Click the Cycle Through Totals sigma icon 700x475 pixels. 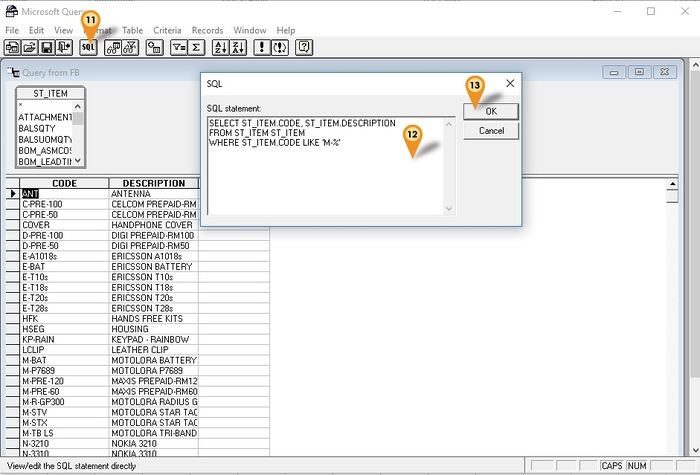196,47
